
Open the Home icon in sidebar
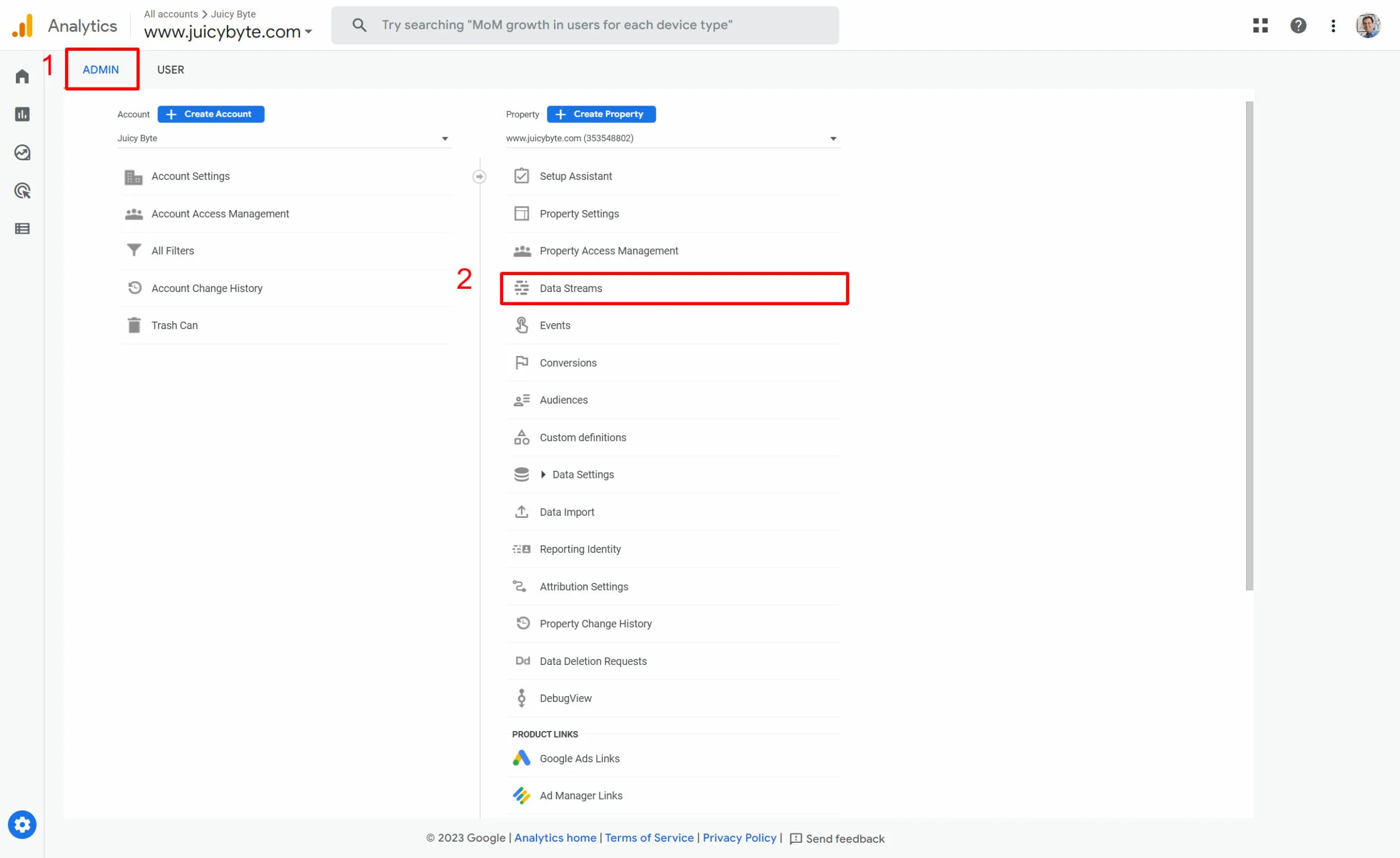22,75
